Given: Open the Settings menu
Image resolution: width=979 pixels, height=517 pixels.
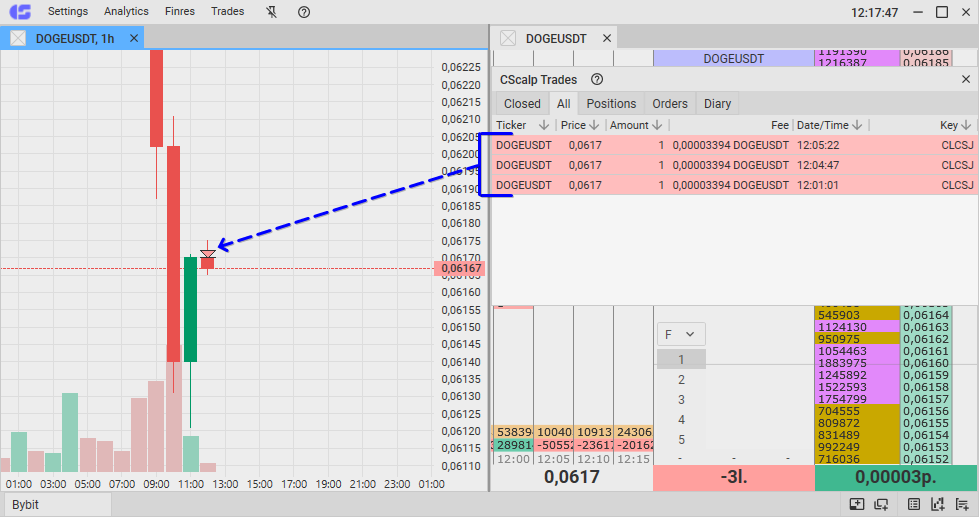Looking at the screenshot, I should click(68, 12).
